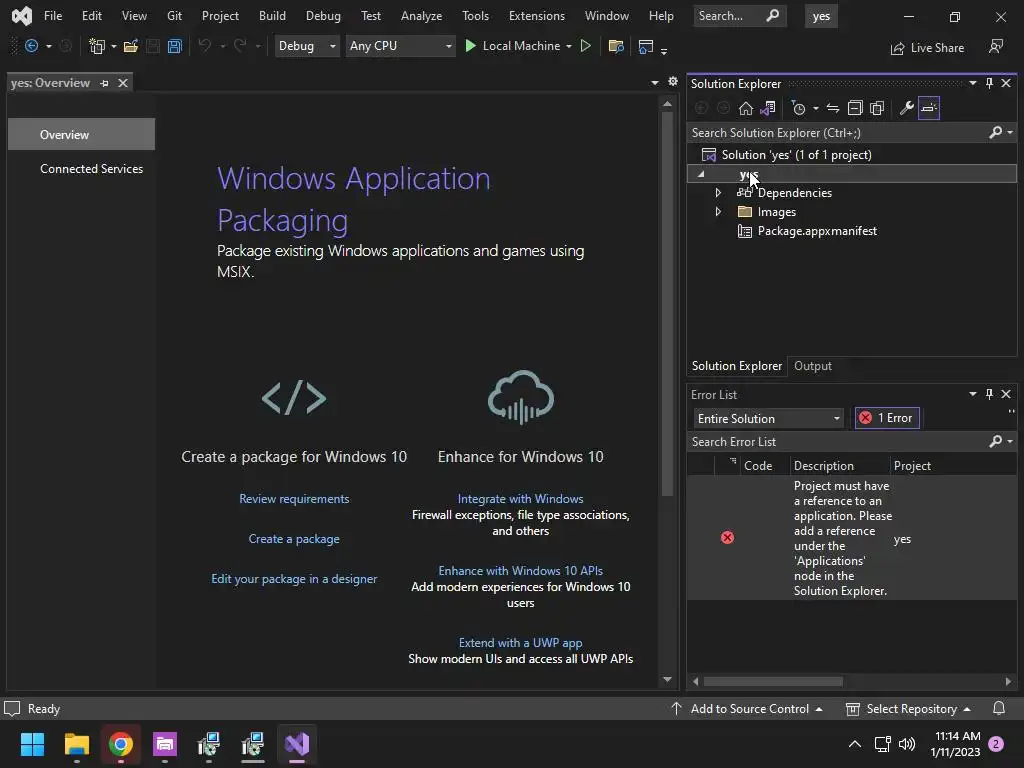Click the Error List horizontal scrollbar
Image resolution: width=1024 pixels, height=768 pixels.
tap(773, 681)
